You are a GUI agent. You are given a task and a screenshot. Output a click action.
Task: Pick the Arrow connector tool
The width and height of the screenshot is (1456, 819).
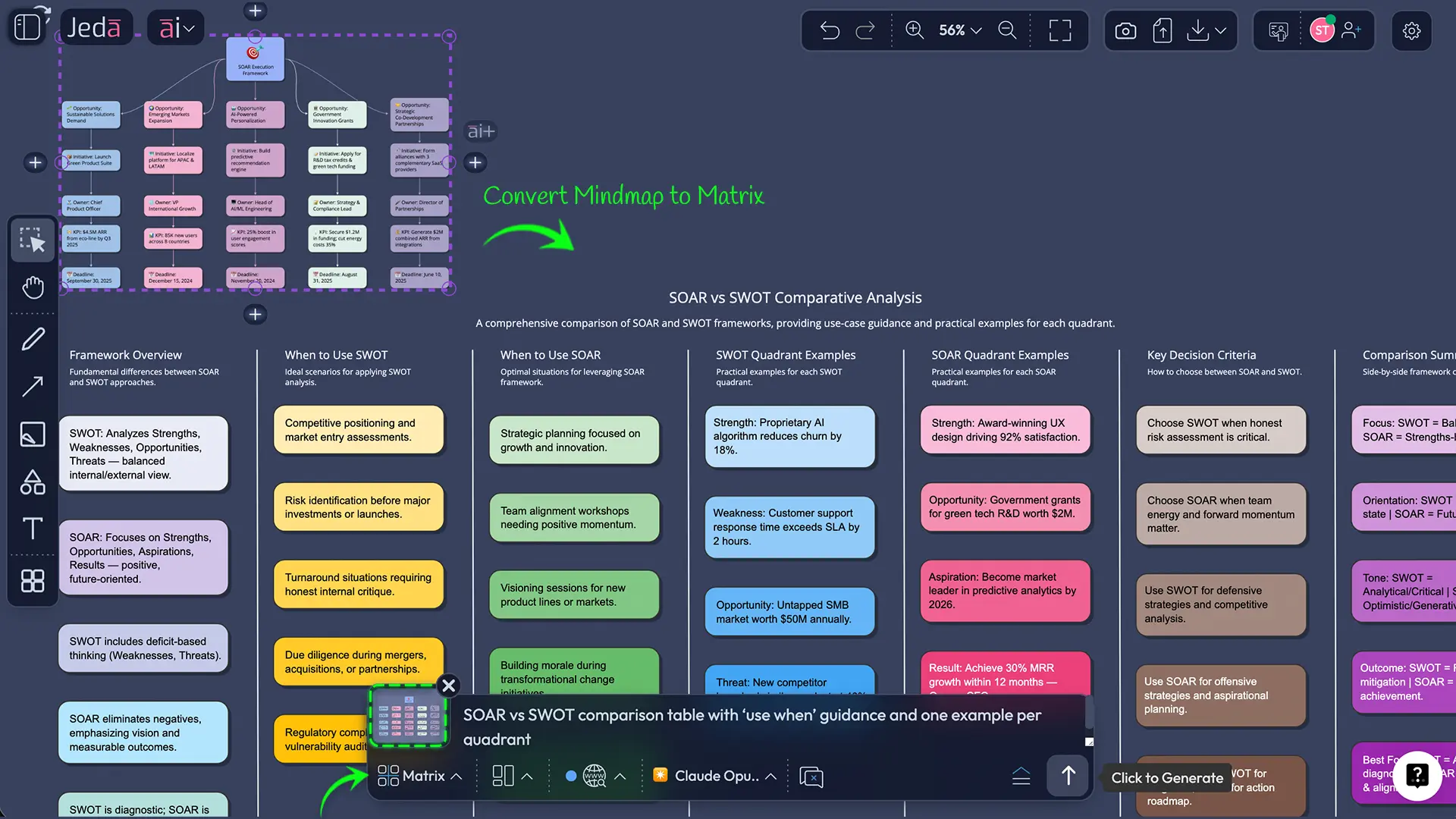[33, 387]
